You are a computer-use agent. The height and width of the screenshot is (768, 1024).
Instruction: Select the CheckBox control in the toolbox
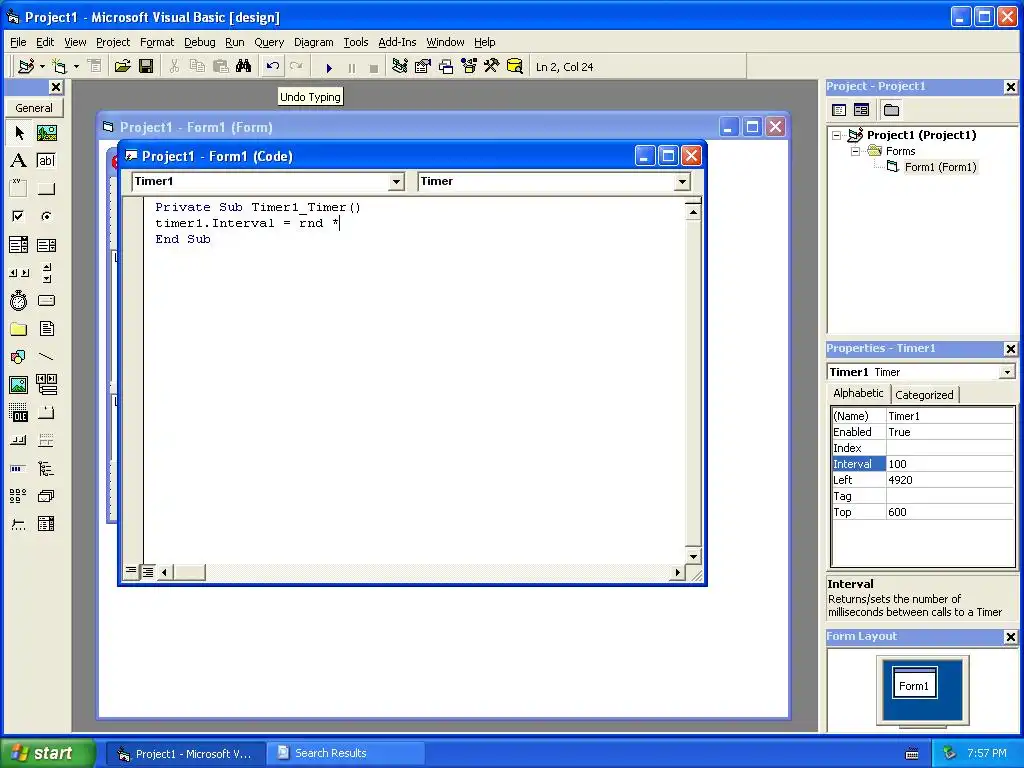click(19, 216)
